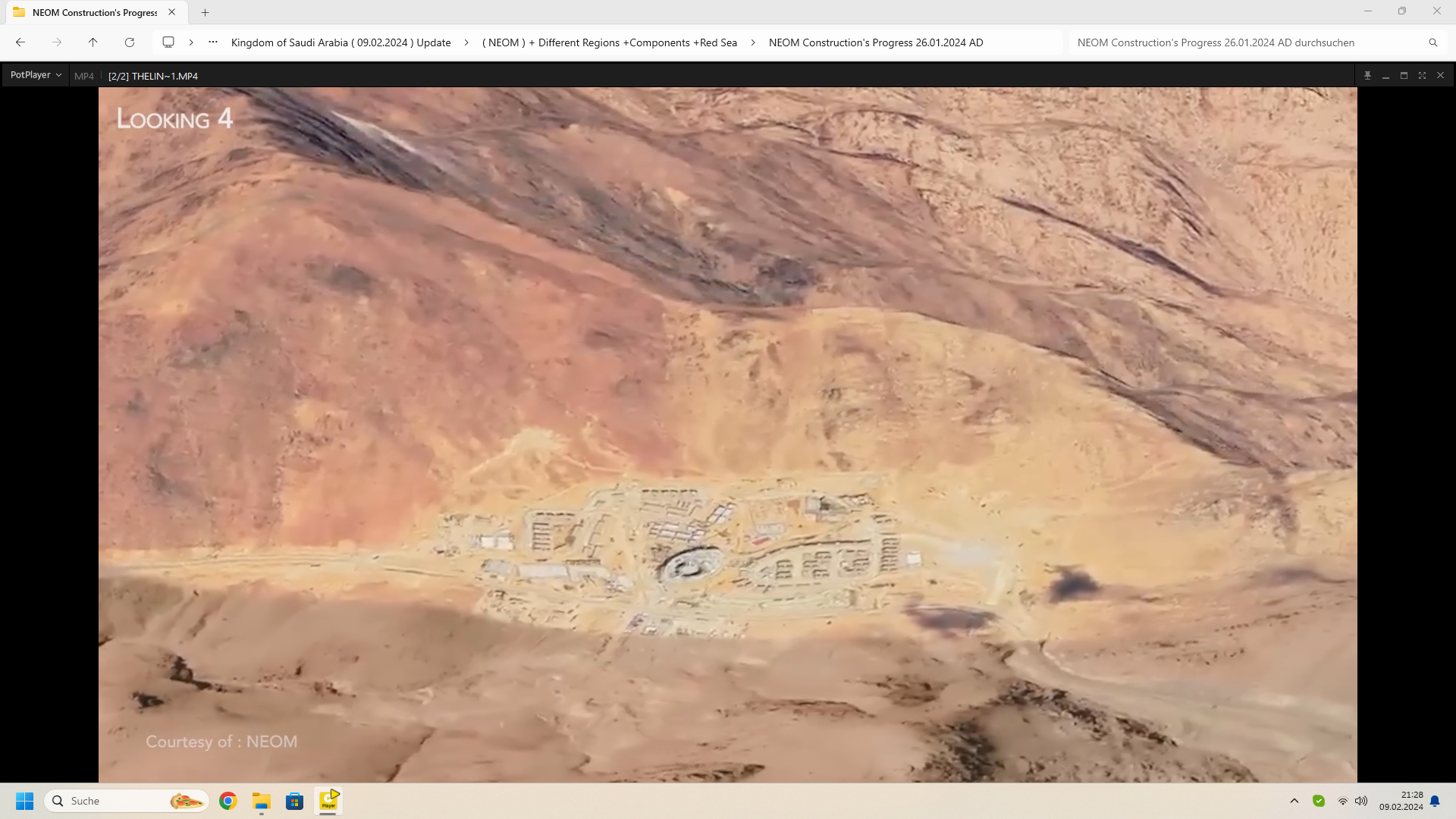
Task: Close the PotPlayer window
Action: [1440, 75]
